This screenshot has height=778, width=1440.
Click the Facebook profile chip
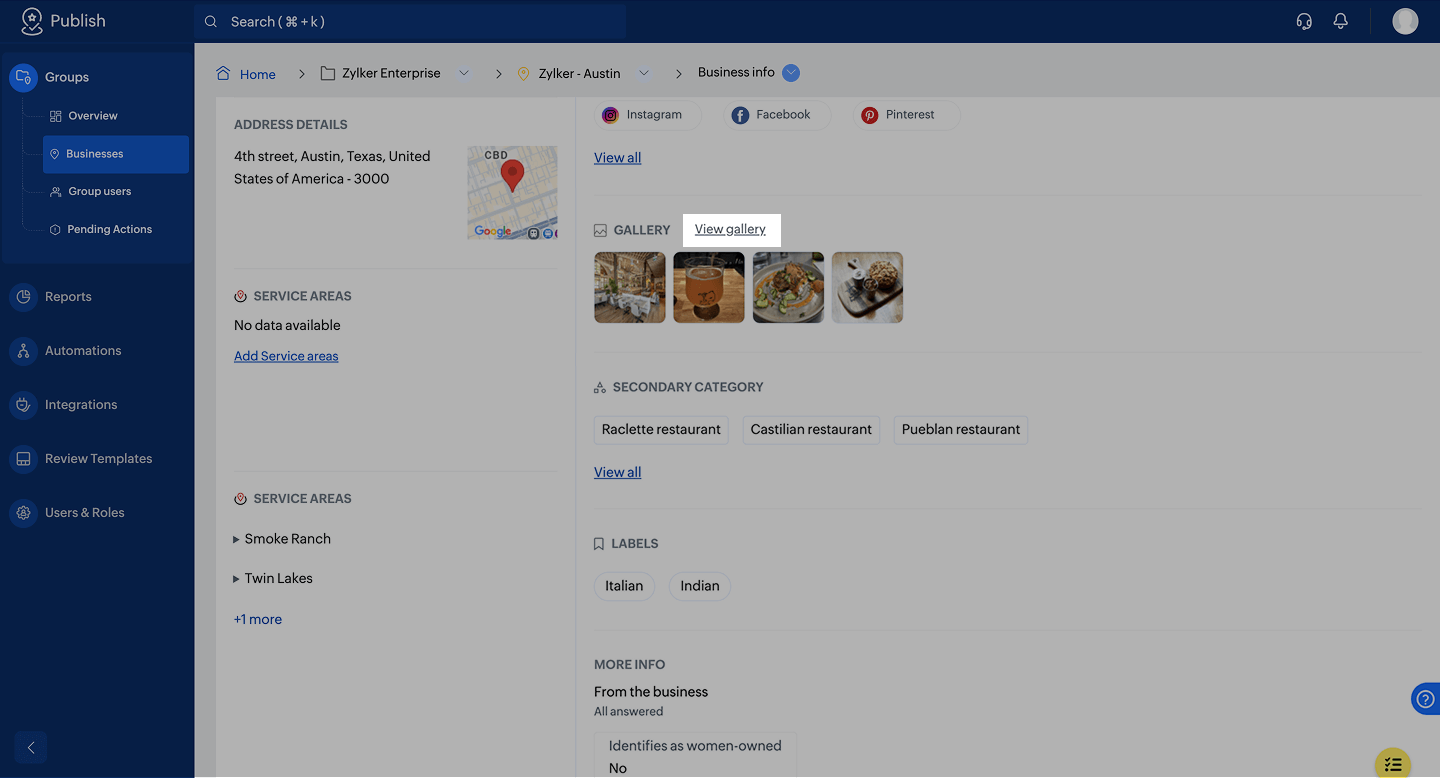(x=777, y=115)
